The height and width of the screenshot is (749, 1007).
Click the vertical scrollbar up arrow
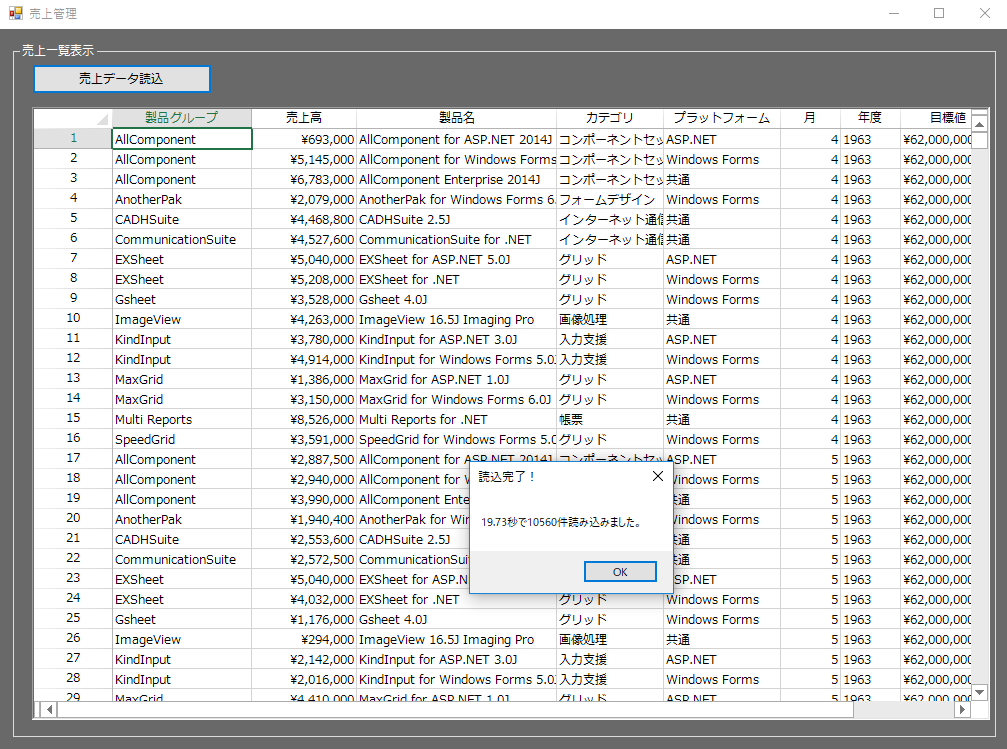[x=979, y=124]
